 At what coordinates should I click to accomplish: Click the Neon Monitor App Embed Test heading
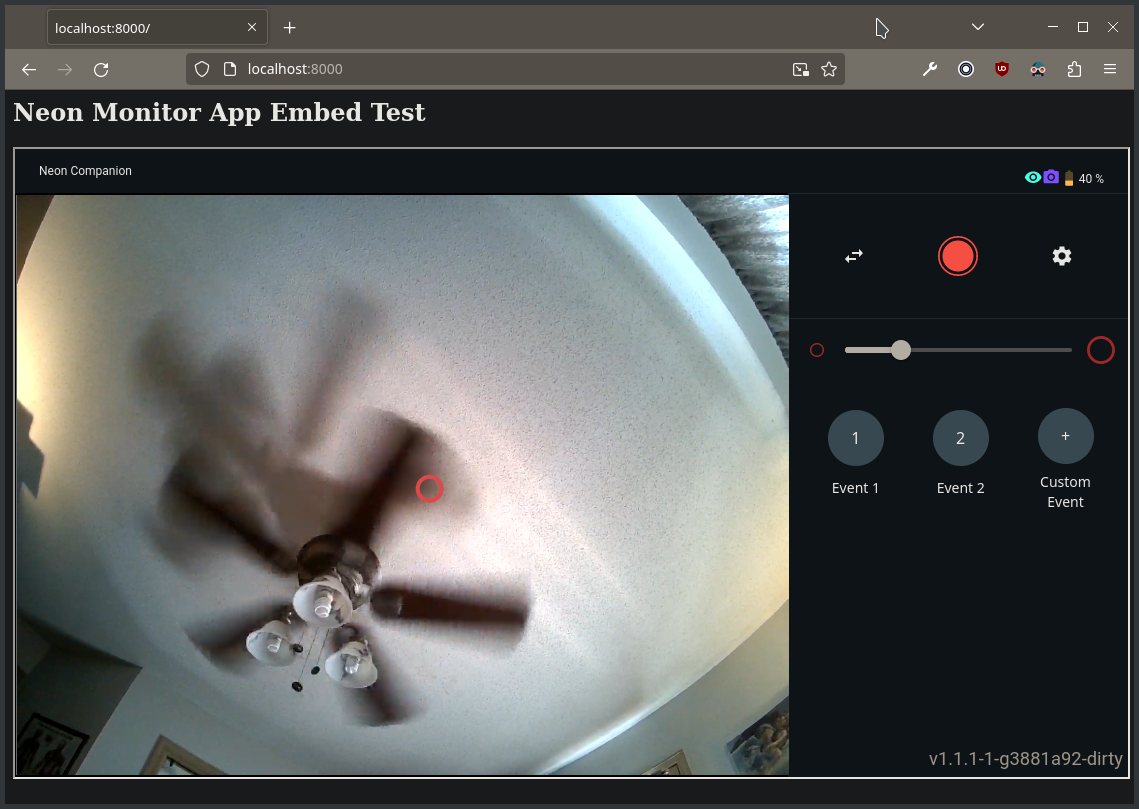point(219,113)
